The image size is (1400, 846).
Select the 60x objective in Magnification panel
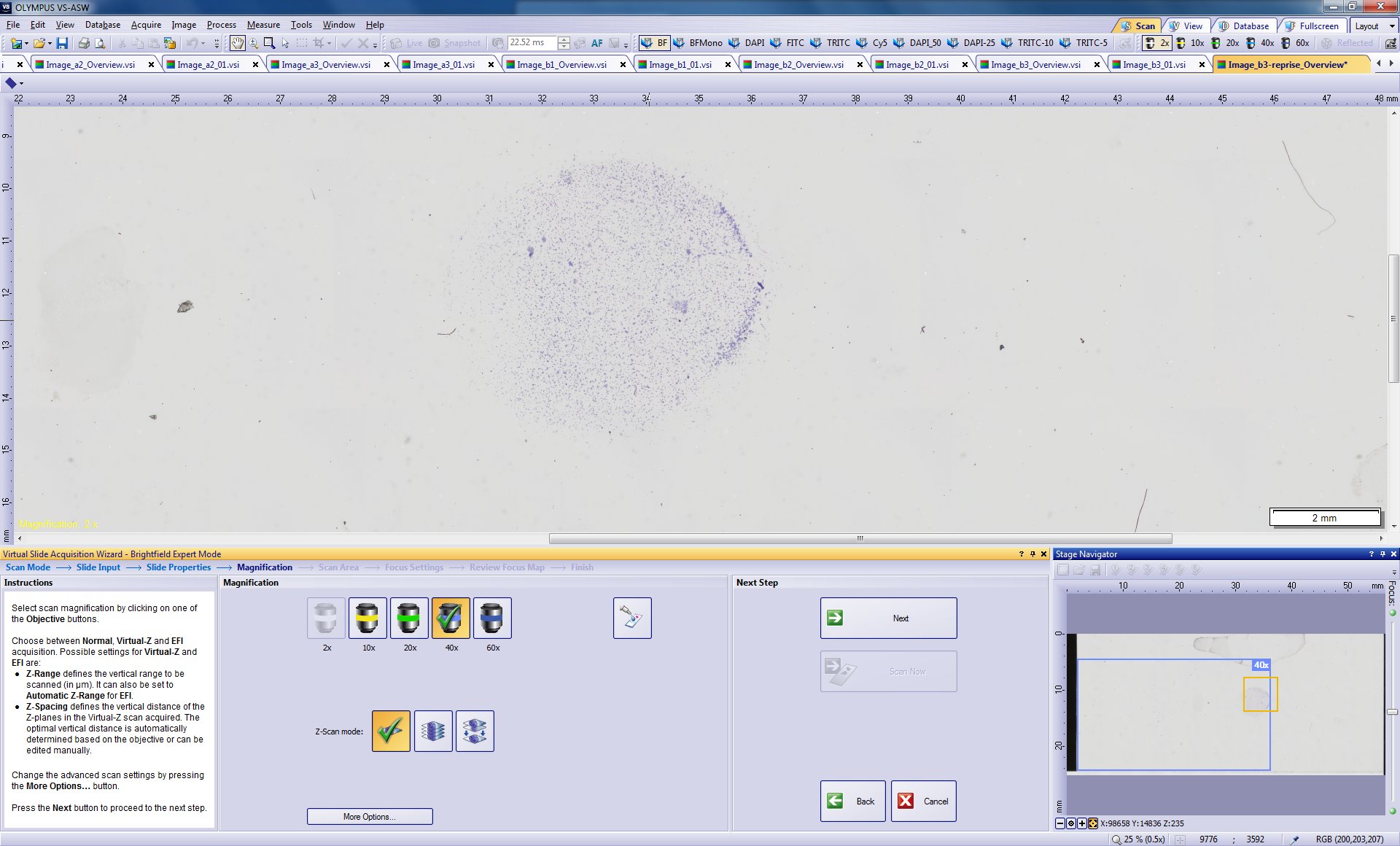pos(492,618)
